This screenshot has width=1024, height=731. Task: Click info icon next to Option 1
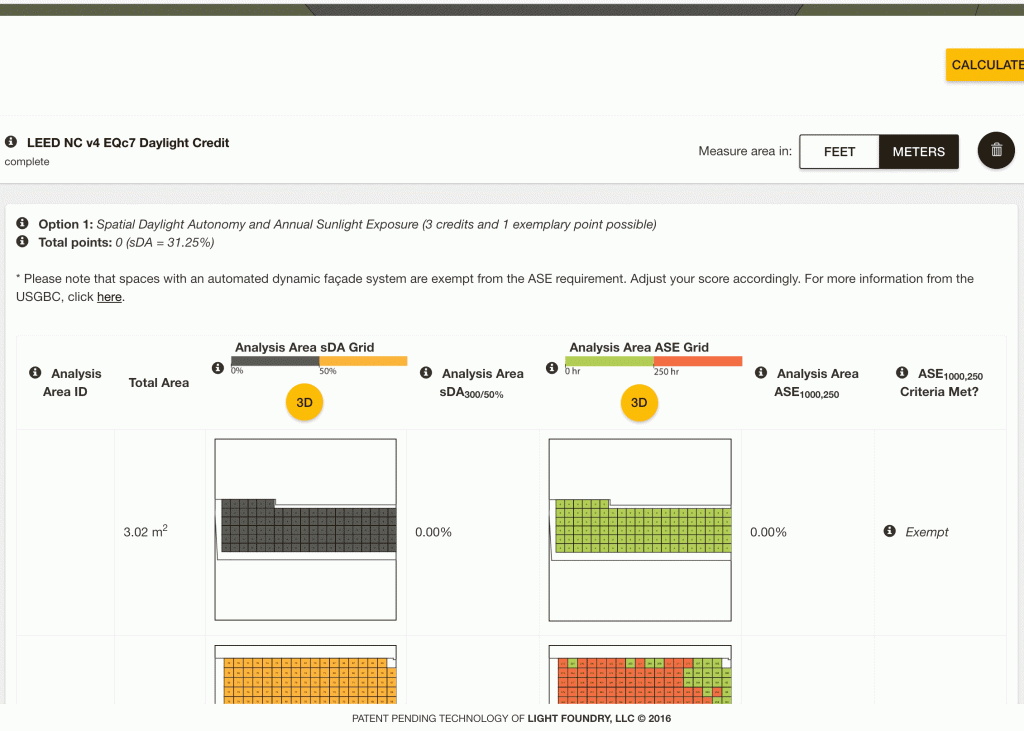point(23,224)
